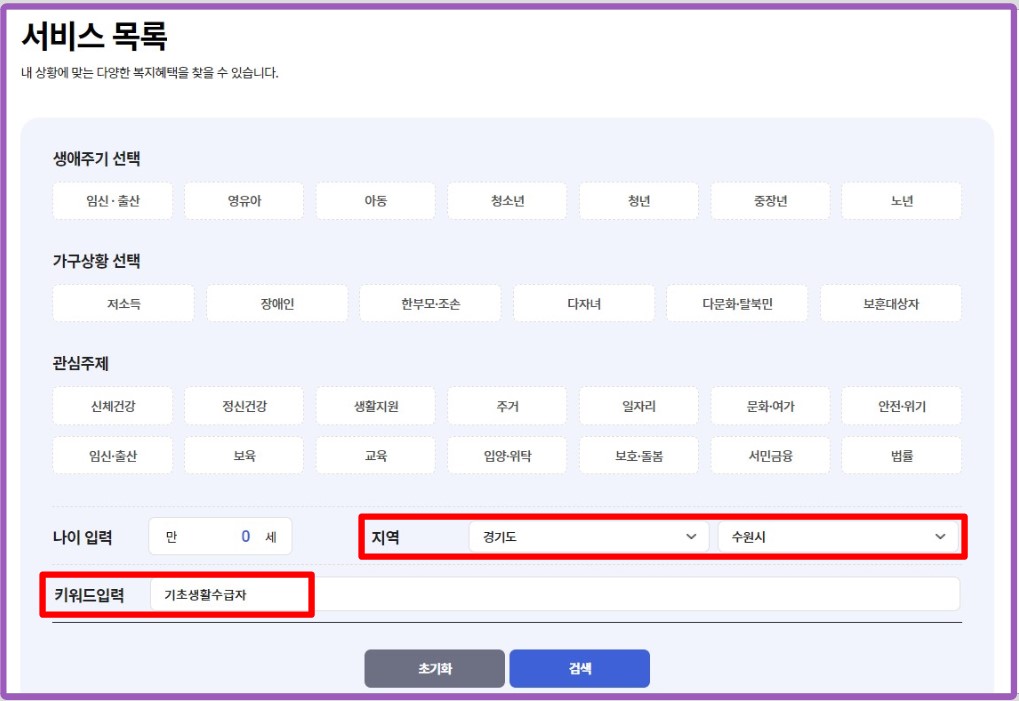Click the blue 검색 search button
The image size is (1019, 701).
[x=580, y=669]
